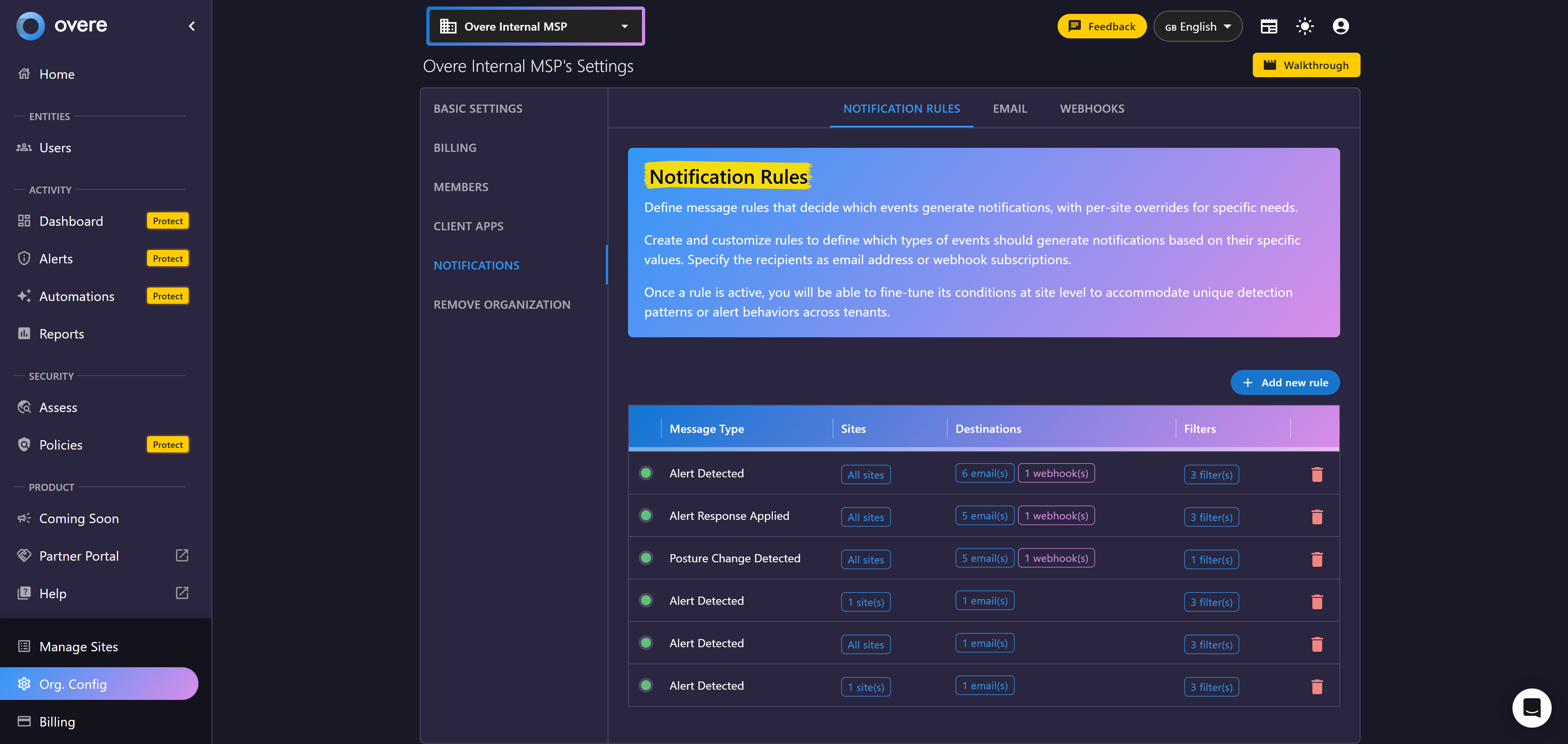Toggle the Alert Detected rule status
Viewport: 1568px width, 744px height.
[646, 472]
